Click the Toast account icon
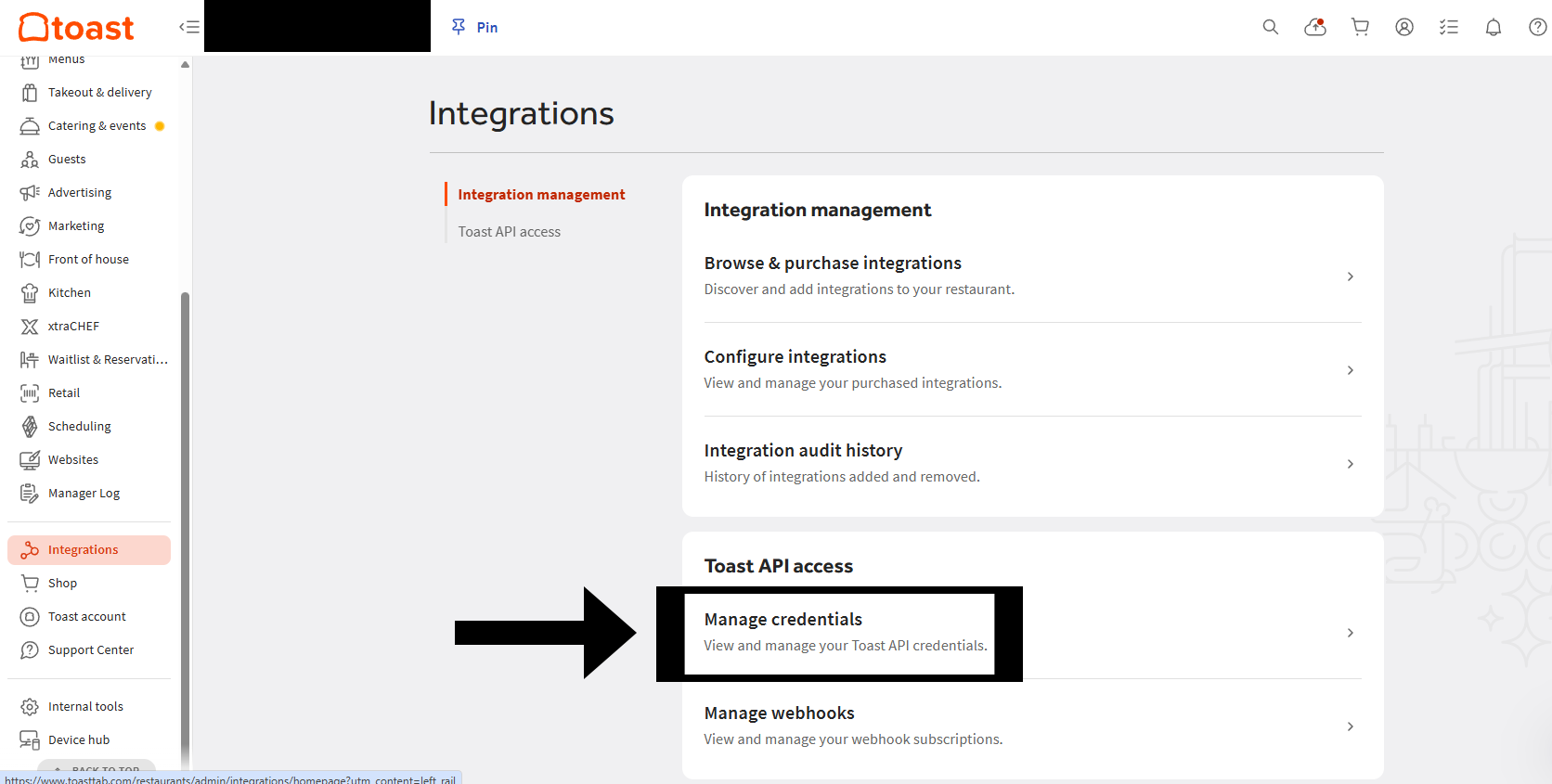Image resolution: width=1552 pixels, height=784 pixels. coord(30,617)
